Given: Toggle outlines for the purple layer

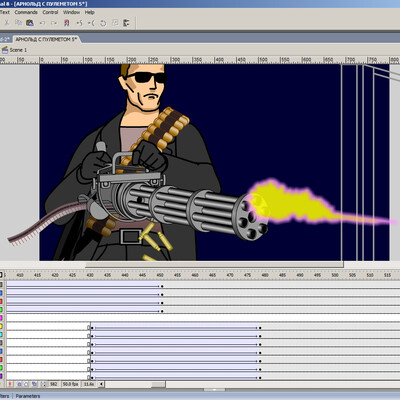Looking at the screenshot, I should point(1,376).
